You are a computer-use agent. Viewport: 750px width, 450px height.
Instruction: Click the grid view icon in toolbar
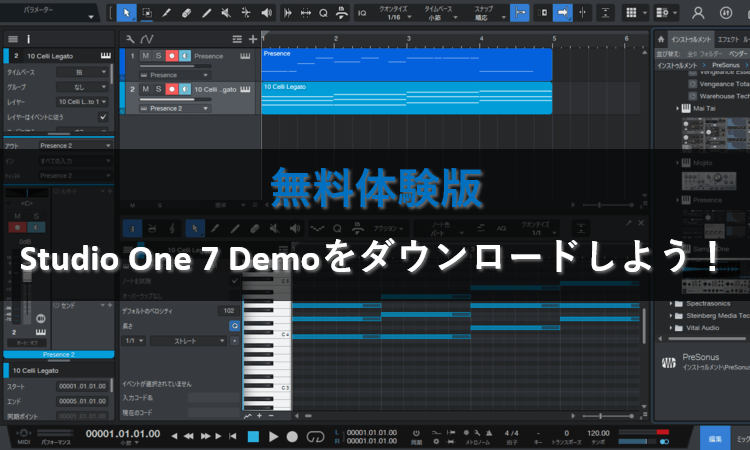631,13
